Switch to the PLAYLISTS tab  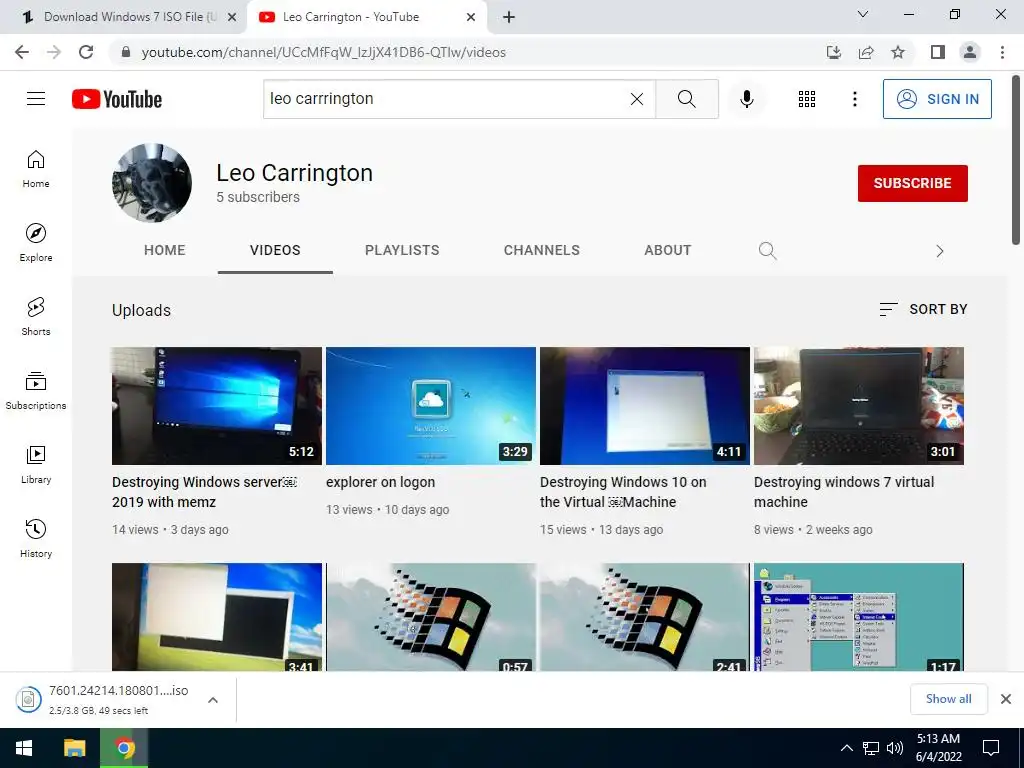click(x=402, y=250)
